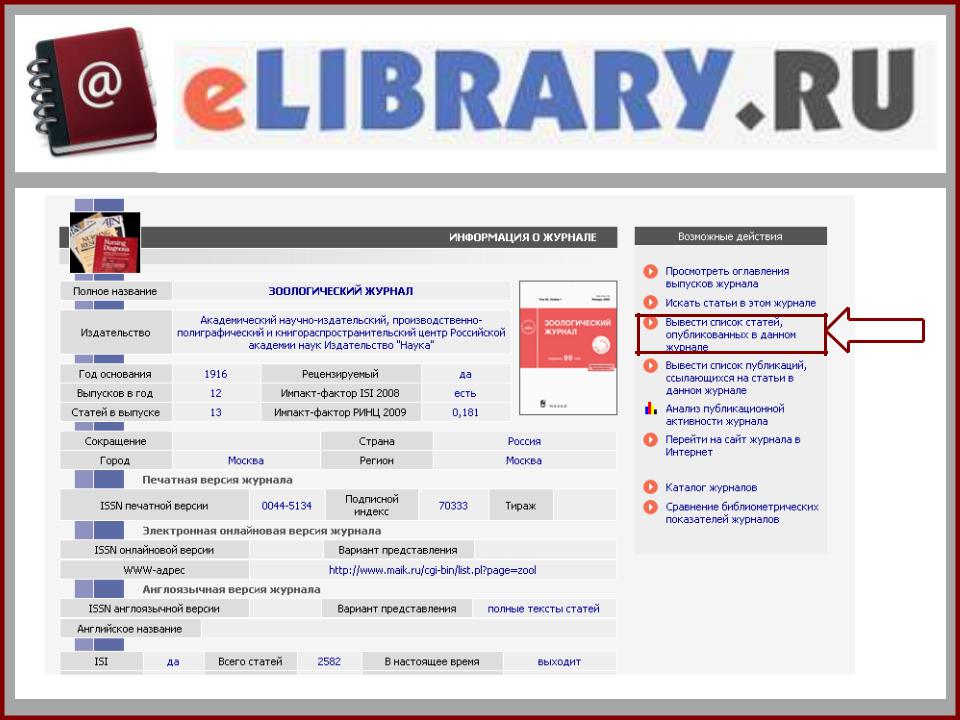This screenshot has width=960, height=720.
Task: Click the red address book icon
Action: tap(91, 91)
